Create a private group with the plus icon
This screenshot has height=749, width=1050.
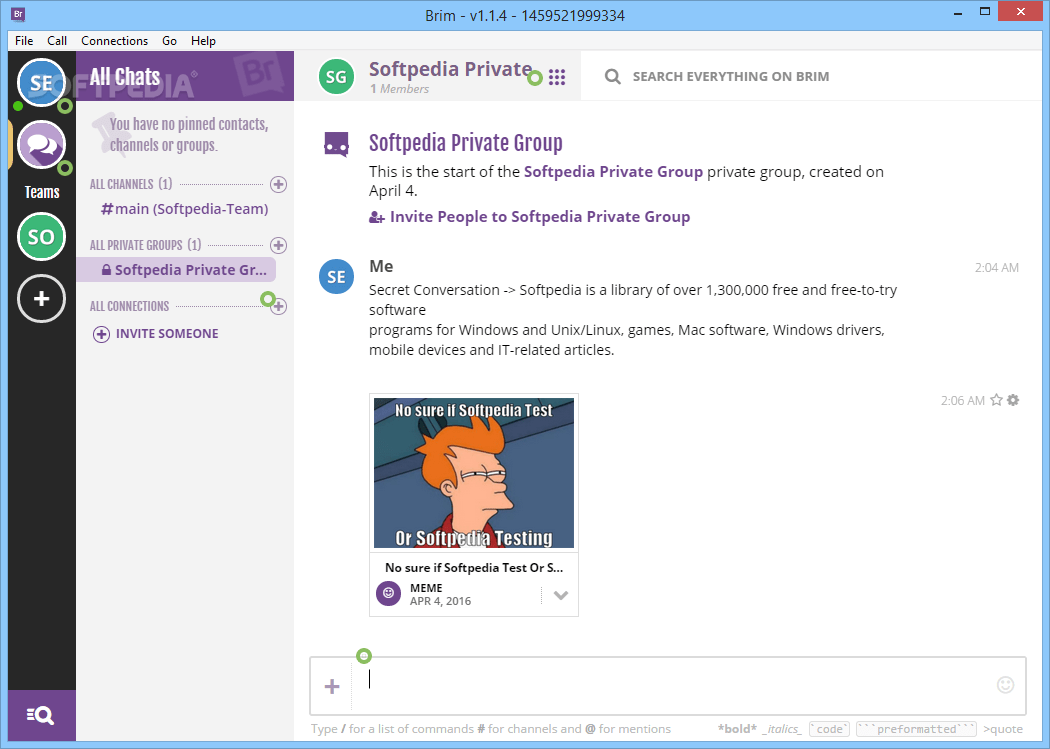pyautogui.click(x=279, y=245)
